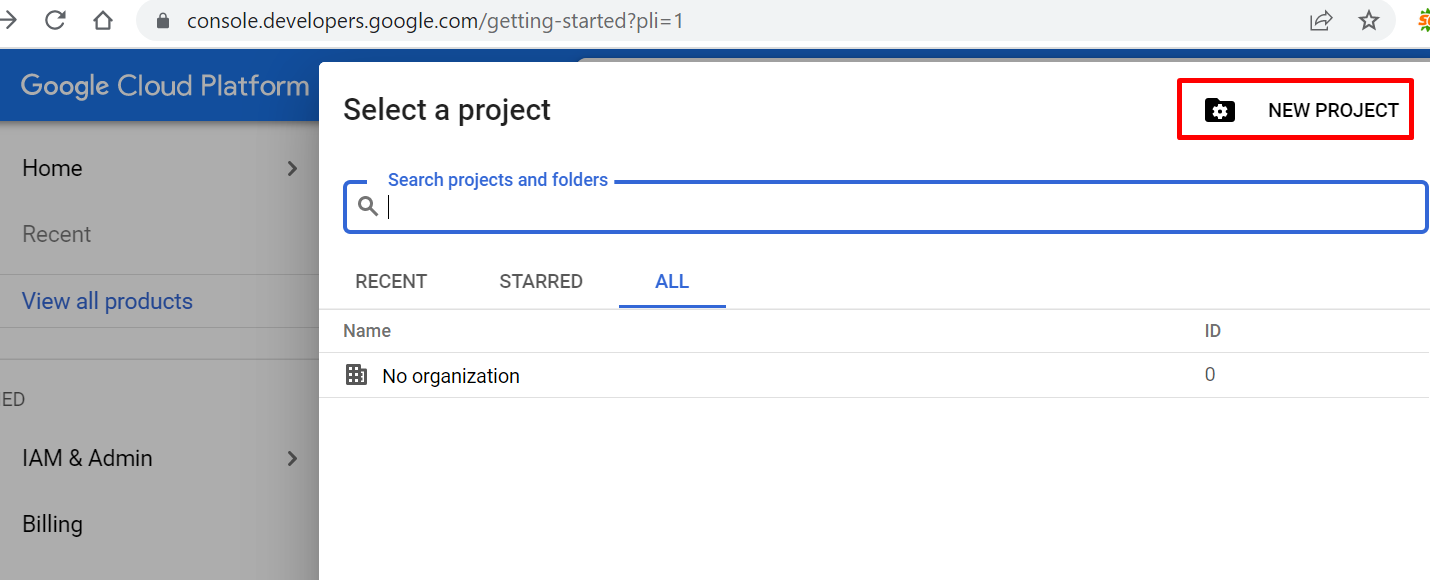The image size is (1430, 580).
Task: Open the Billing menu item
Action: 52,524
